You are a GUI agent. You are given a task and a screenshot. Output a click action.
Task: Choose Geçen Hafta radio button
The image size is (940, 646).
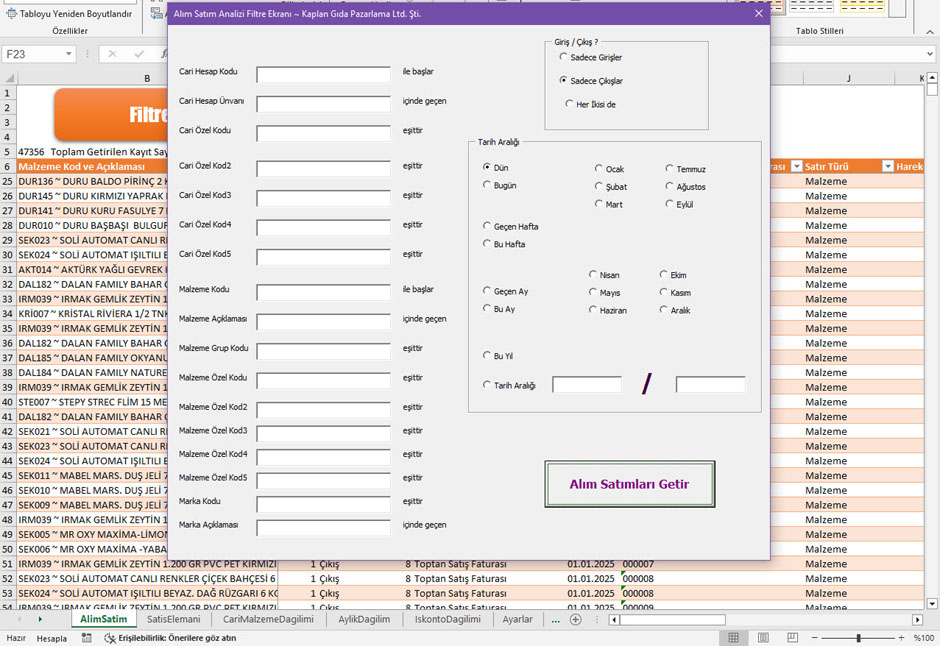511,227
